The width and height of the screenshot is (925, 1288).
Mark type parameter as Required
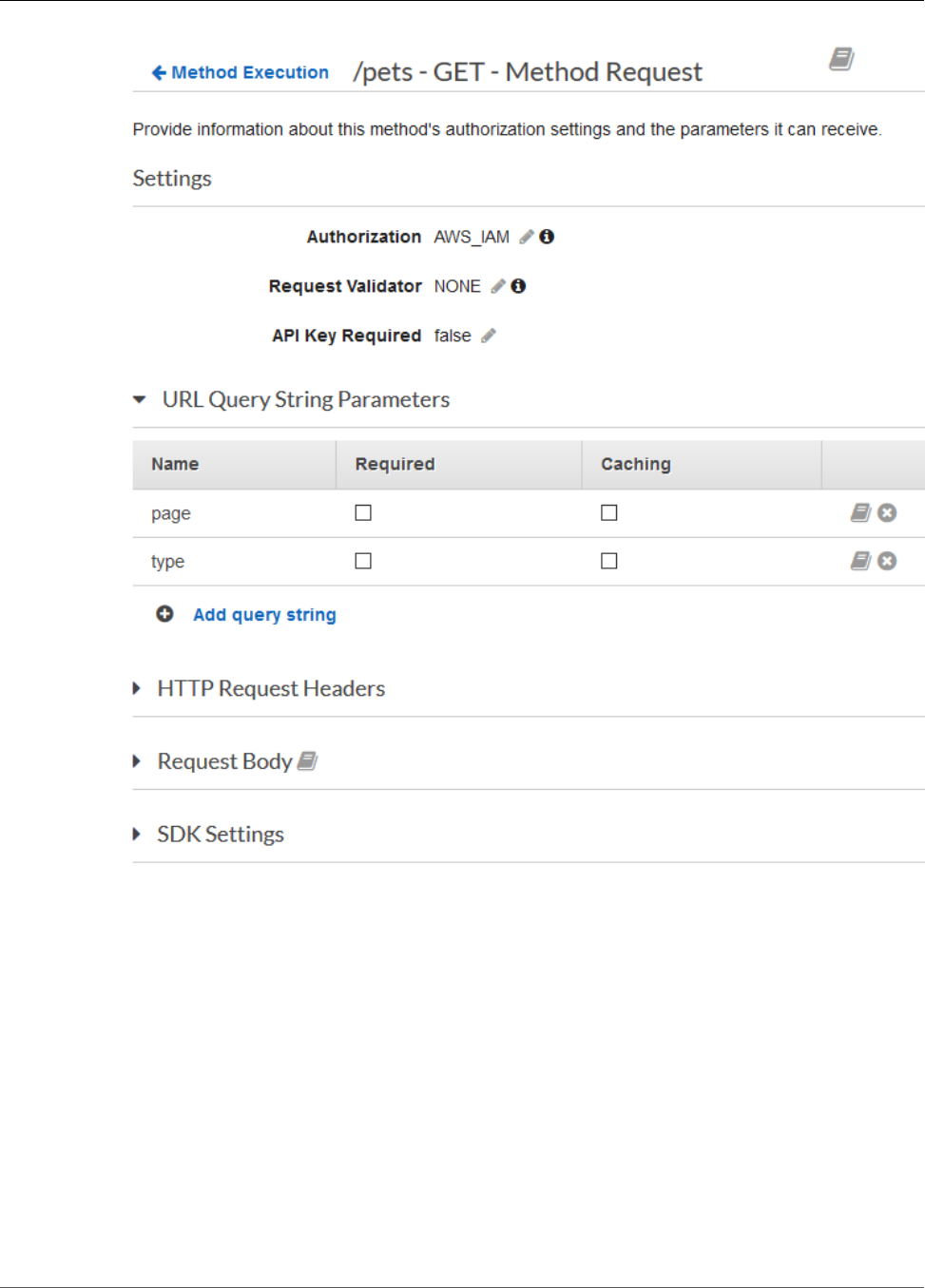pyautogui.click(x=363, y=562)
